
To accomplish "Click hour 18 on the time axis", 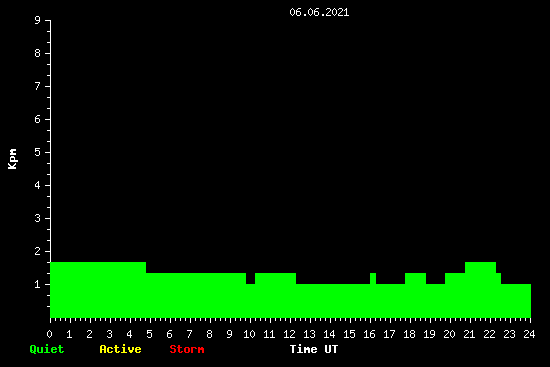I will pos(409,334).
